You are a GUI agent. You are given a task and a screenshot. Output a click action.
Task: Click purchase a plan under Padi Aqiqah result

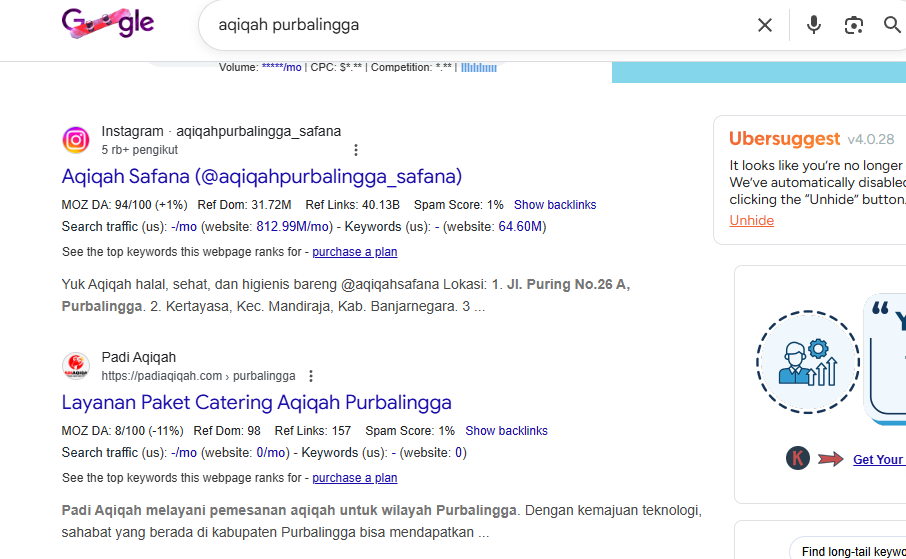click(355, 478)
